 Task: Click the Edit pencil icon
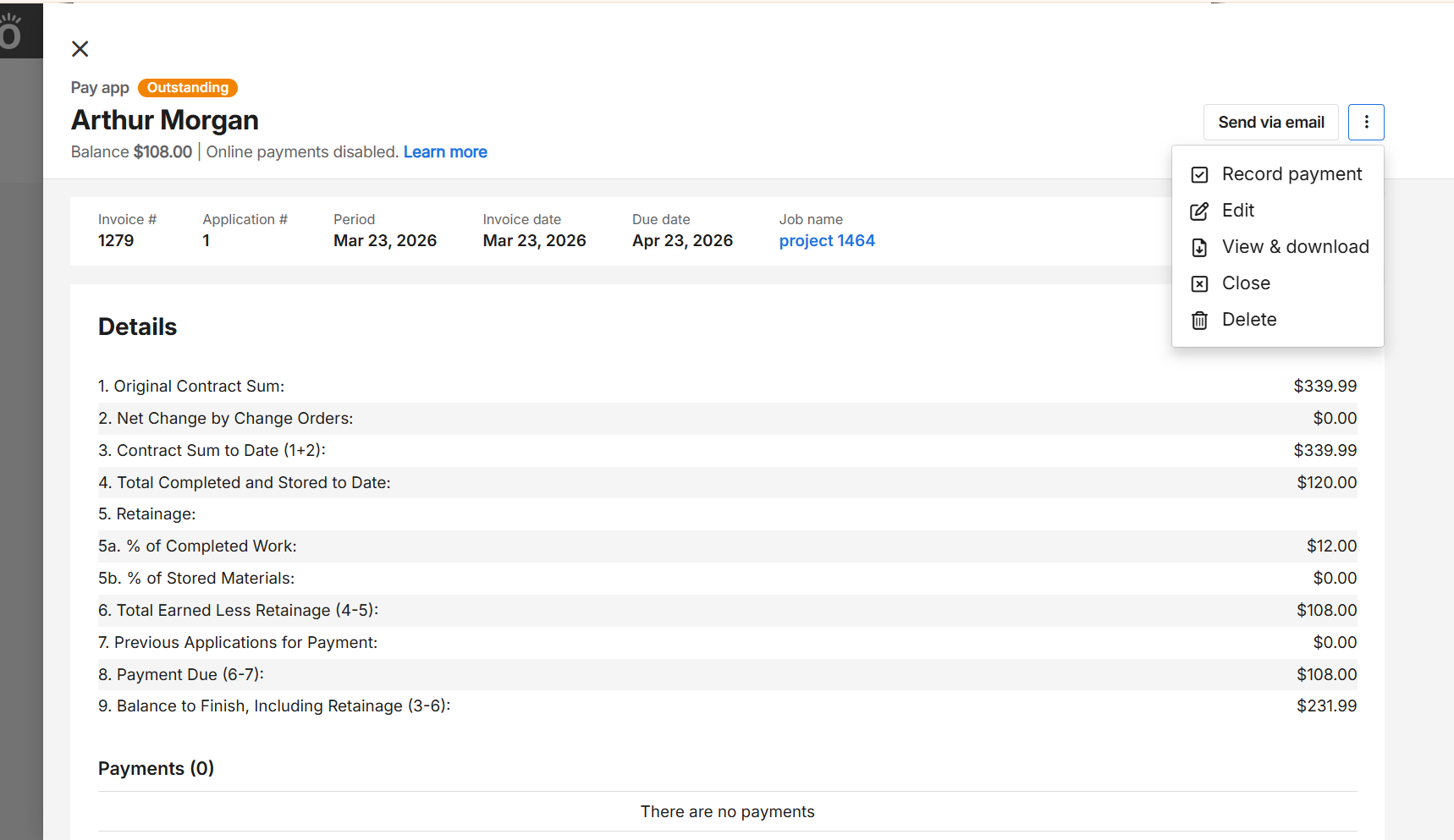pos(1199,211)
